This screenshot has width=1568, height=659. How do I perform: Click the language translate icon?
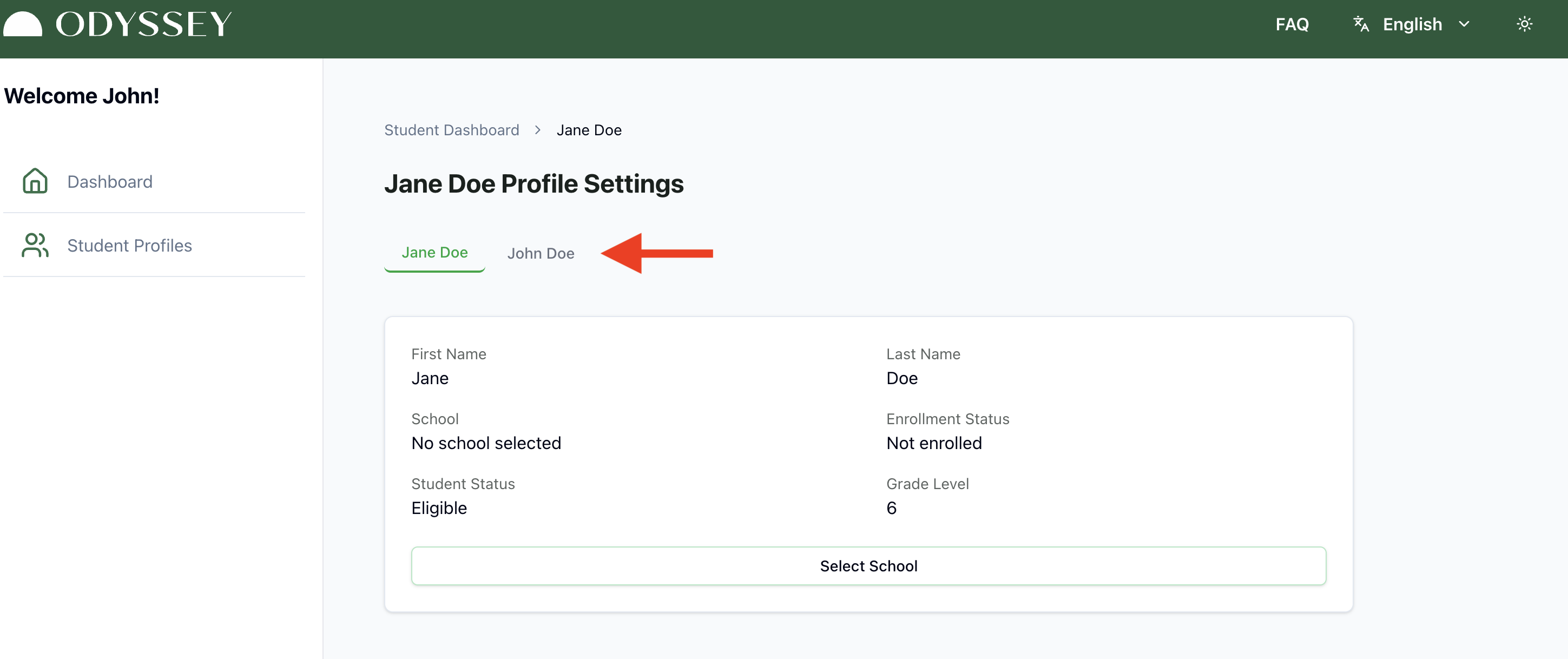pos(1360,24)
